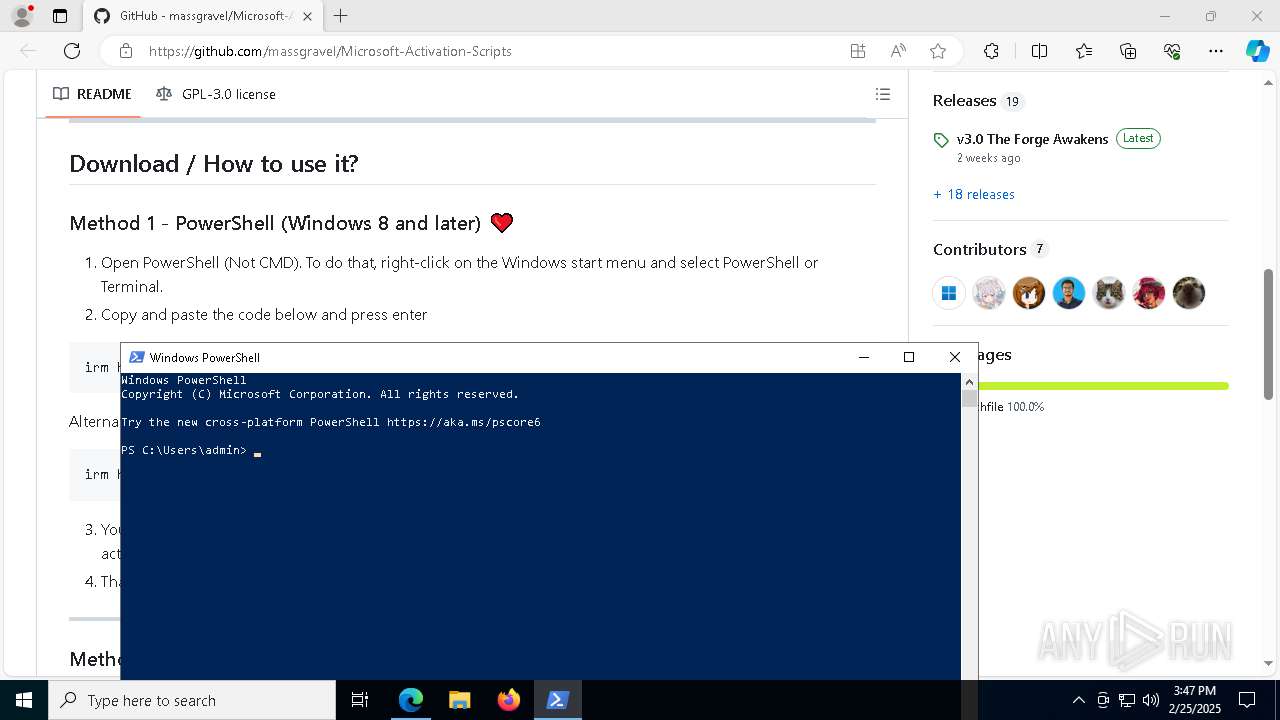Reload the current GitHub page
Viewport: 1280px width, 720px height.
click(72, 51)
